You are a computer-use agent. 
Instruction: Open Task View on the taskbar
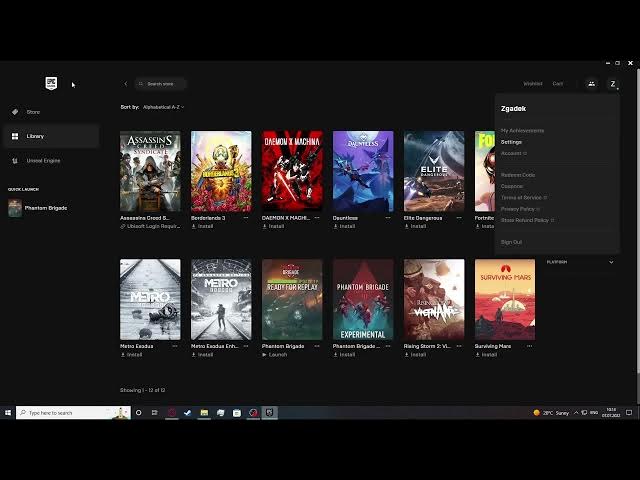155,413
